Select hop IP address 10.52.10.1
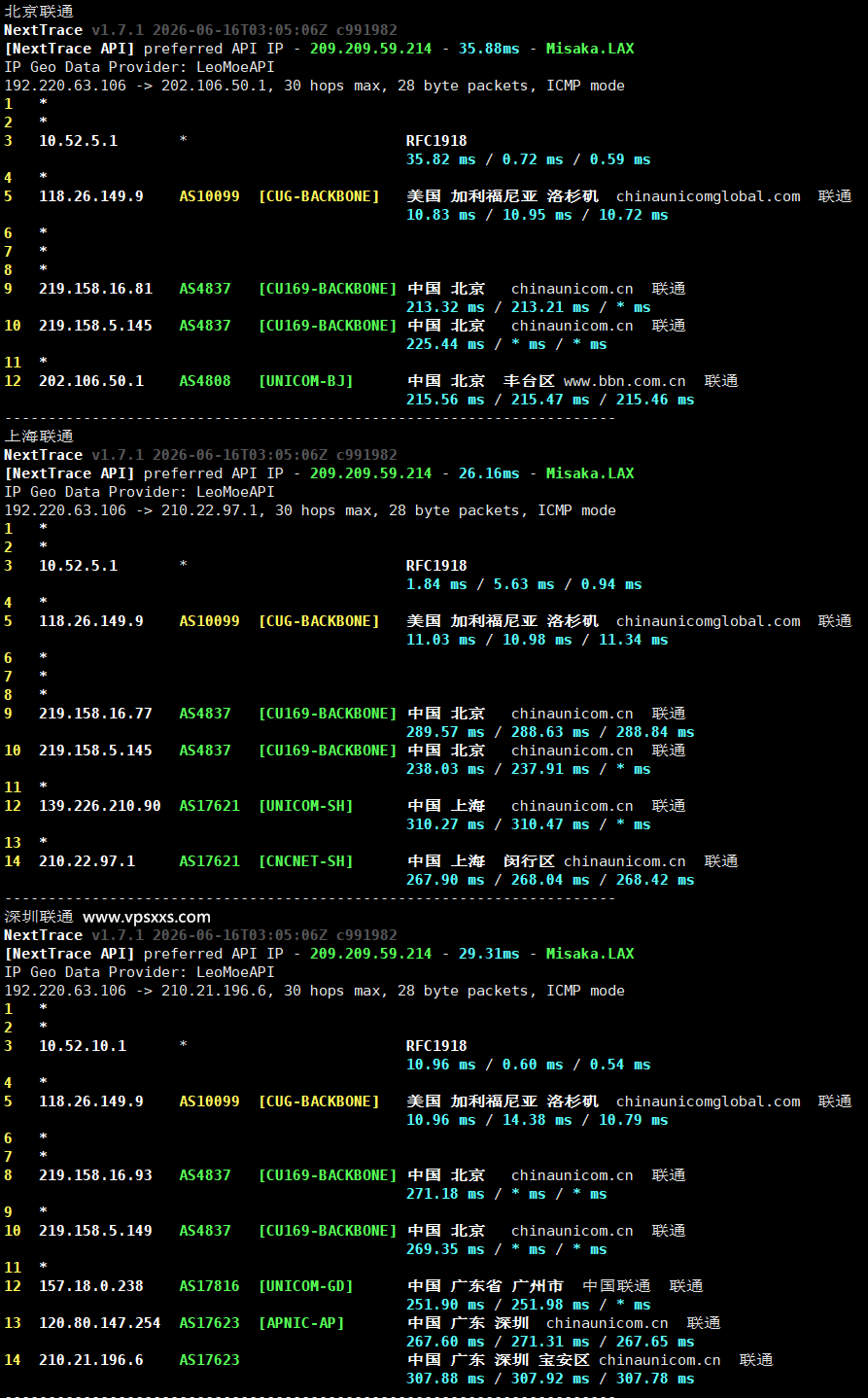This screenshot has height=1398, width=868. [83, 1046]
